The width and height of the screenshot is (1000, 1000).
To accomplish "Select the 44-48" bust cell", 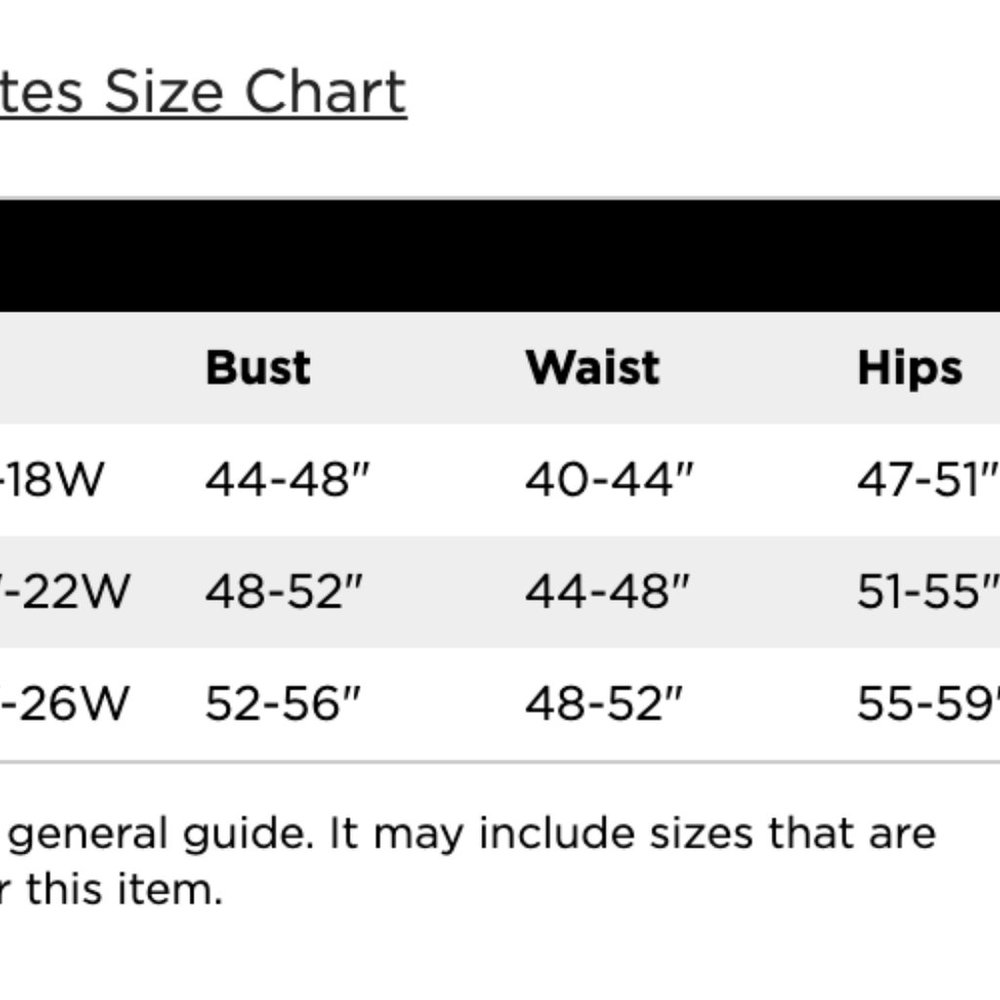I will pyautogui.click(x=287, y=480).
